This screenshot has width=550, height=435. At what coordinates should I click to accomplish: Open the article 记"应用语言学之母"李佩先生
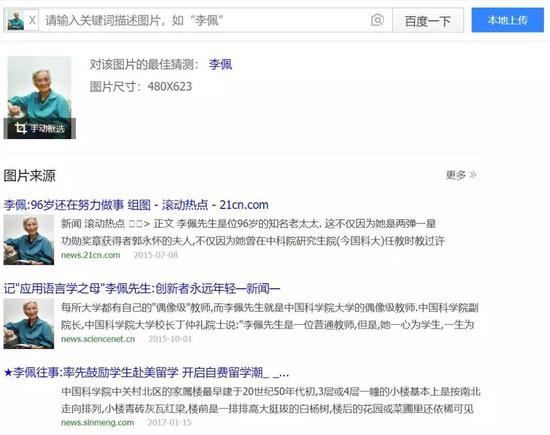(142, 289)
